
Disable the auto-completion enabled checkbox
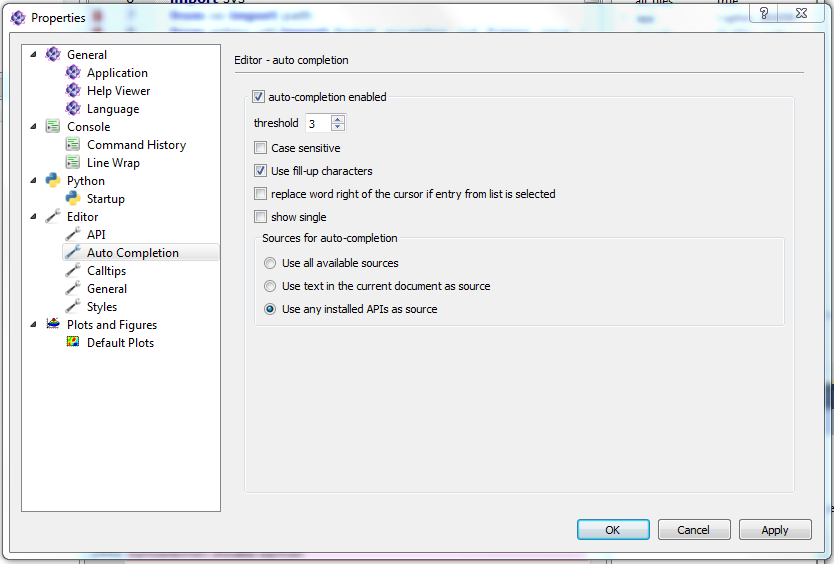[x=258, y=97]
